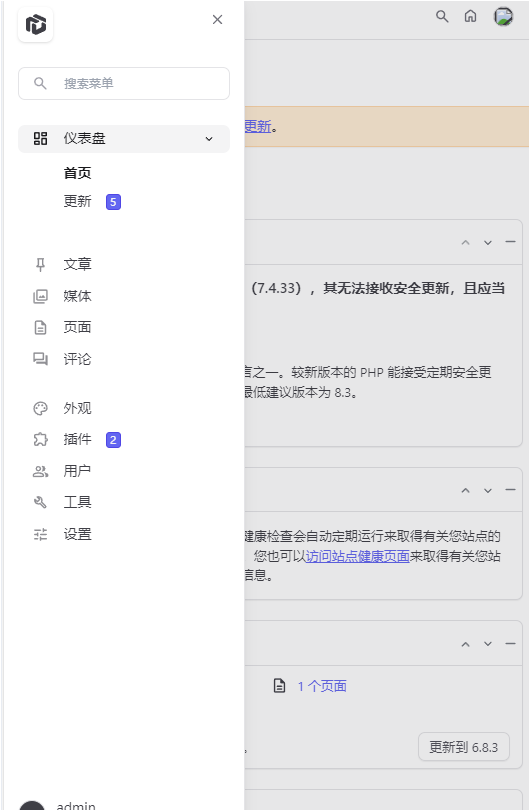Click the search icon in top bar
The height and width of the screenshot is (810, 529).
click(x=442, y=17)
